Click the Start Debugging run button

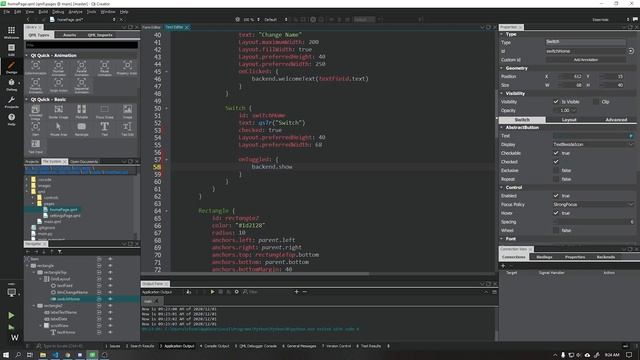(x=11, y=327)
